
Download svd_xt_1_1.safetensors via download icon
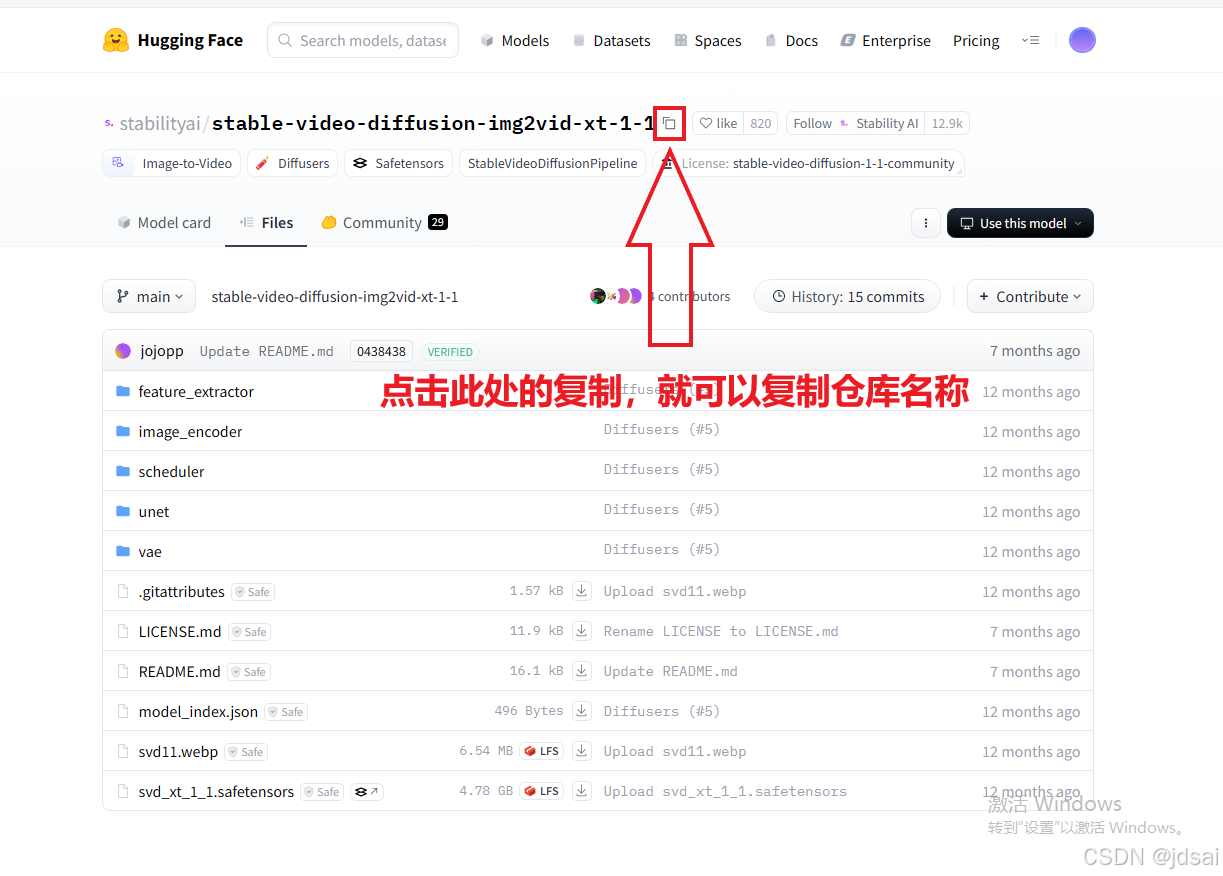click(581, 791)
